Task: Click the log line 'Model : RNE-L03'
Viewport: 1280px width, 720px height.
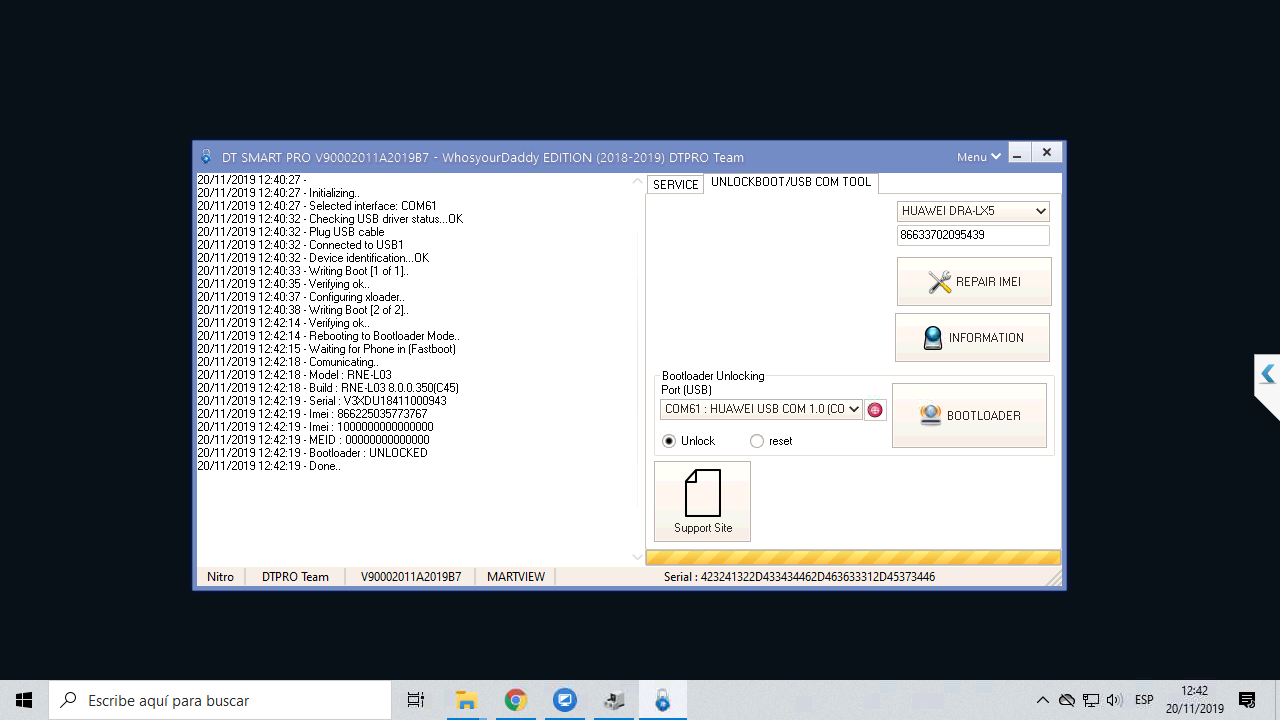Action: [x=294, y=375]
